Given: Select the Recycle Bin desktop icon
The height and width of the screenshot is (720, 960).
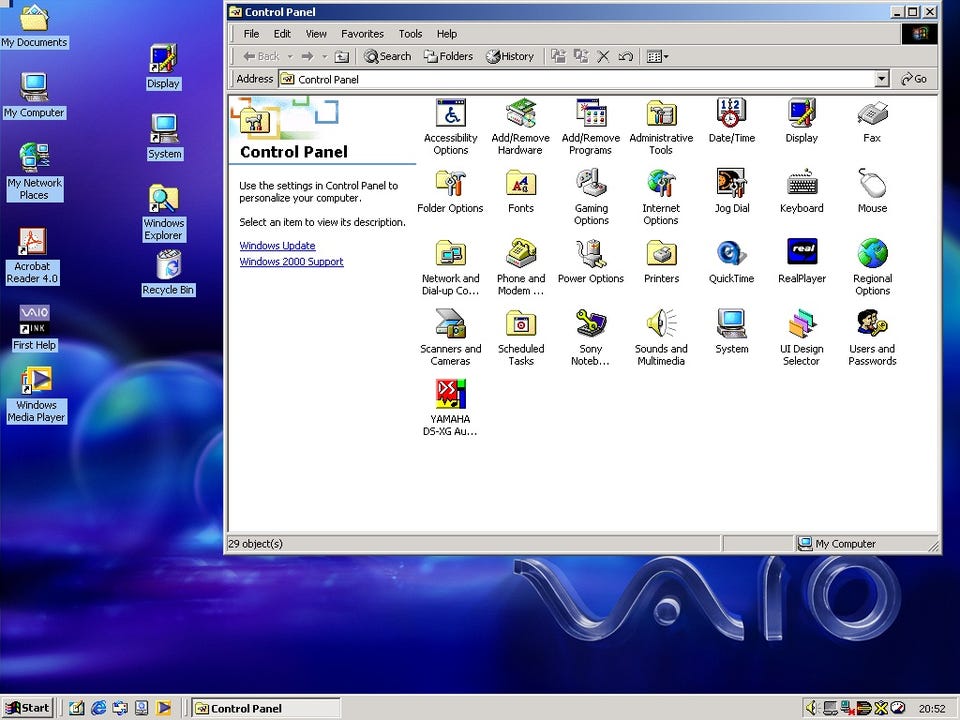Looking at the screenshot, I should click(x=168, y=274).
